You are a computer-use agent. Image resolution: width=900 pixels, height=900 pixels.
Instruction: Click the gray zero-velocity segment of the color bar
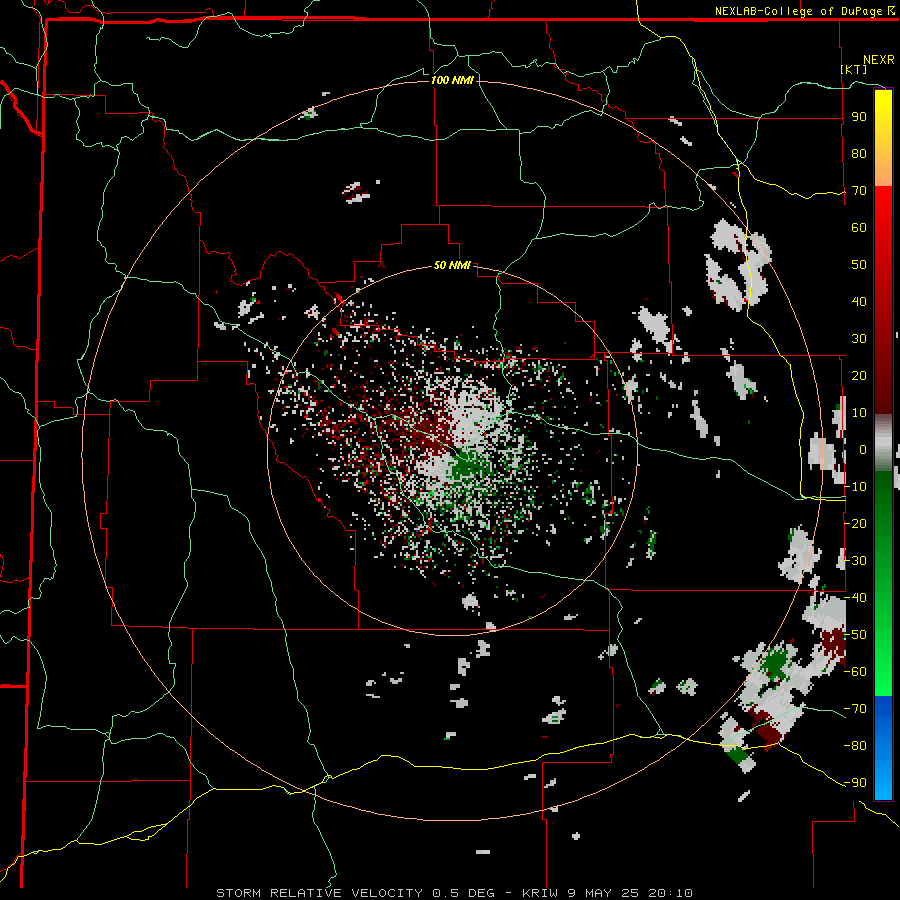point(883,443)
